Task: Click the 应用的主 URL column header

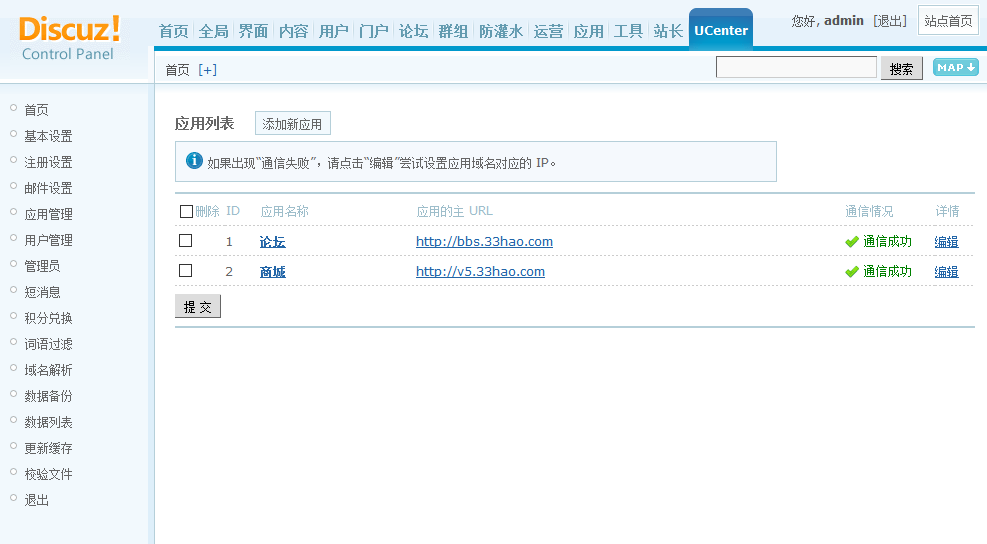Action: point(454,211)
